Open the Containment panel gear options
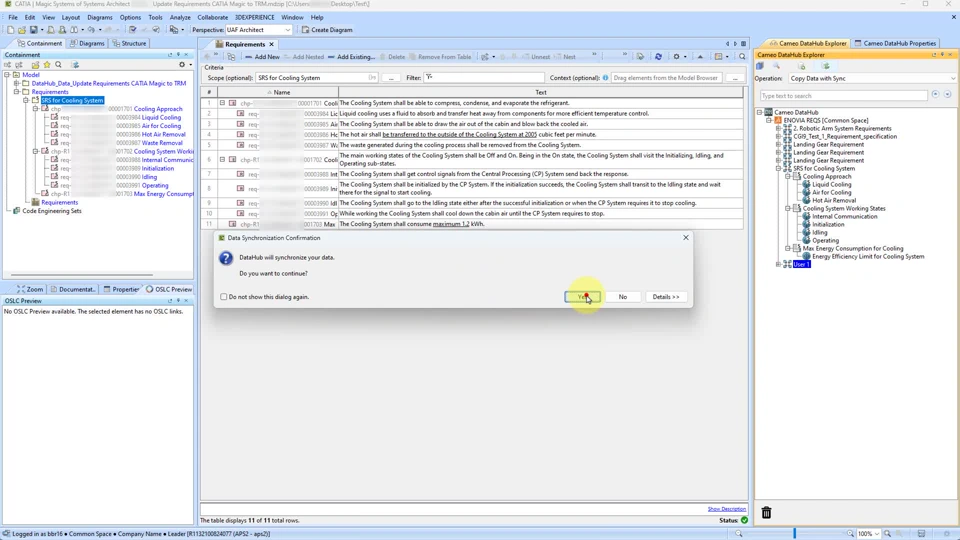This screenshot has height=540, width=960. point(182,64)
